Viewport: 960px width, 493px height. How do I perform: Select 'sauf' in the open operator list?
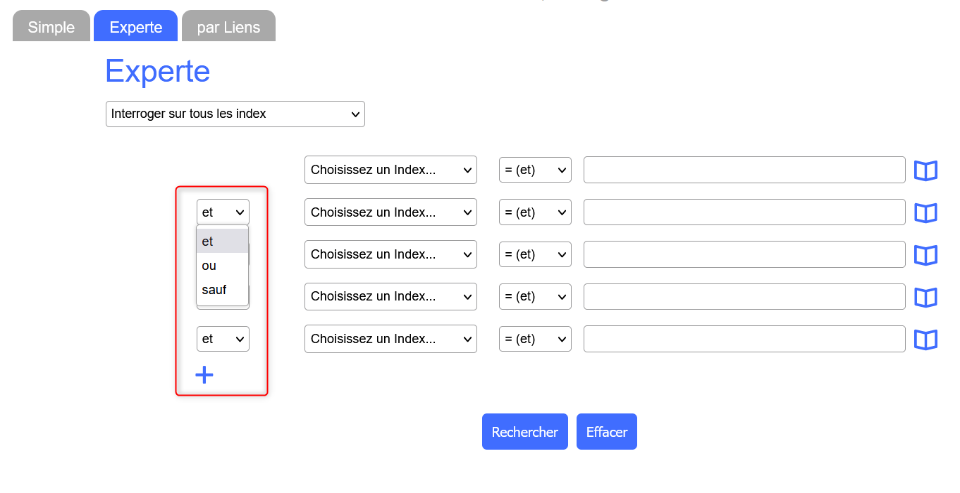click(x=214, y=290)
